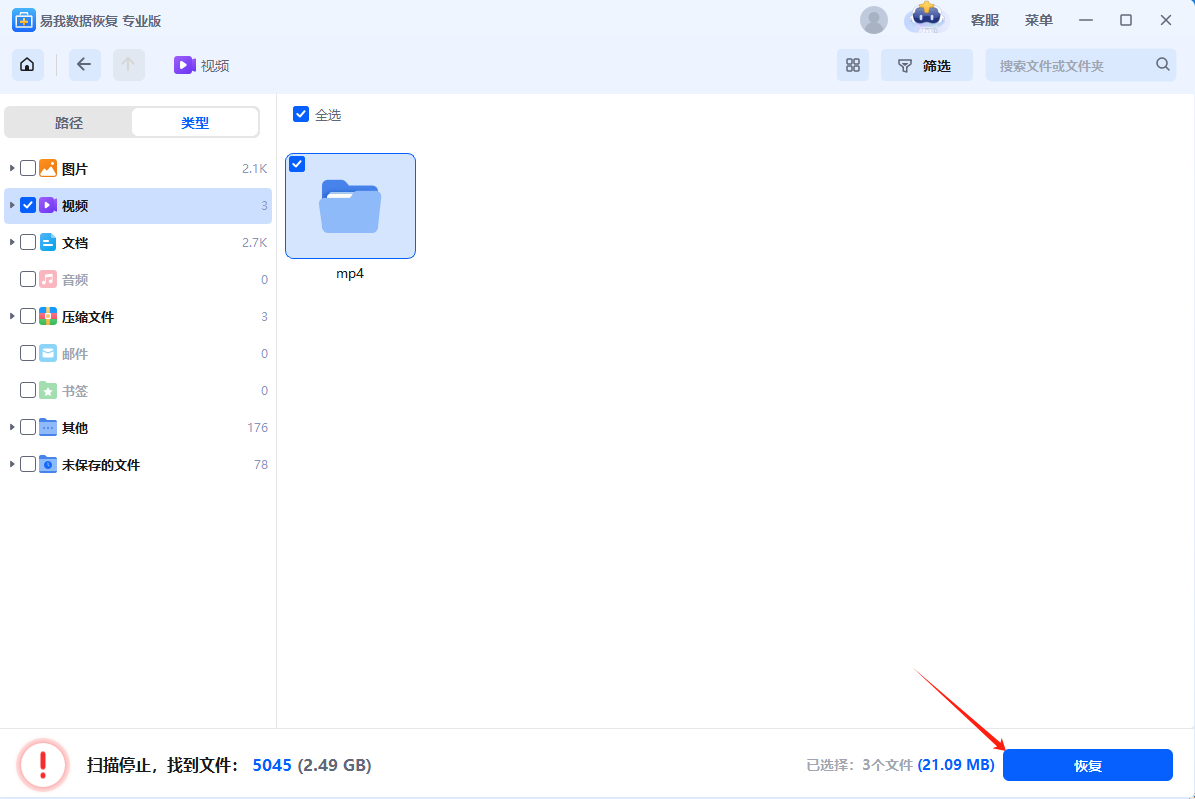1195x799 pixels.
Task: Expand the 压缩文件 tree node
Action: (x=11, y=316)
